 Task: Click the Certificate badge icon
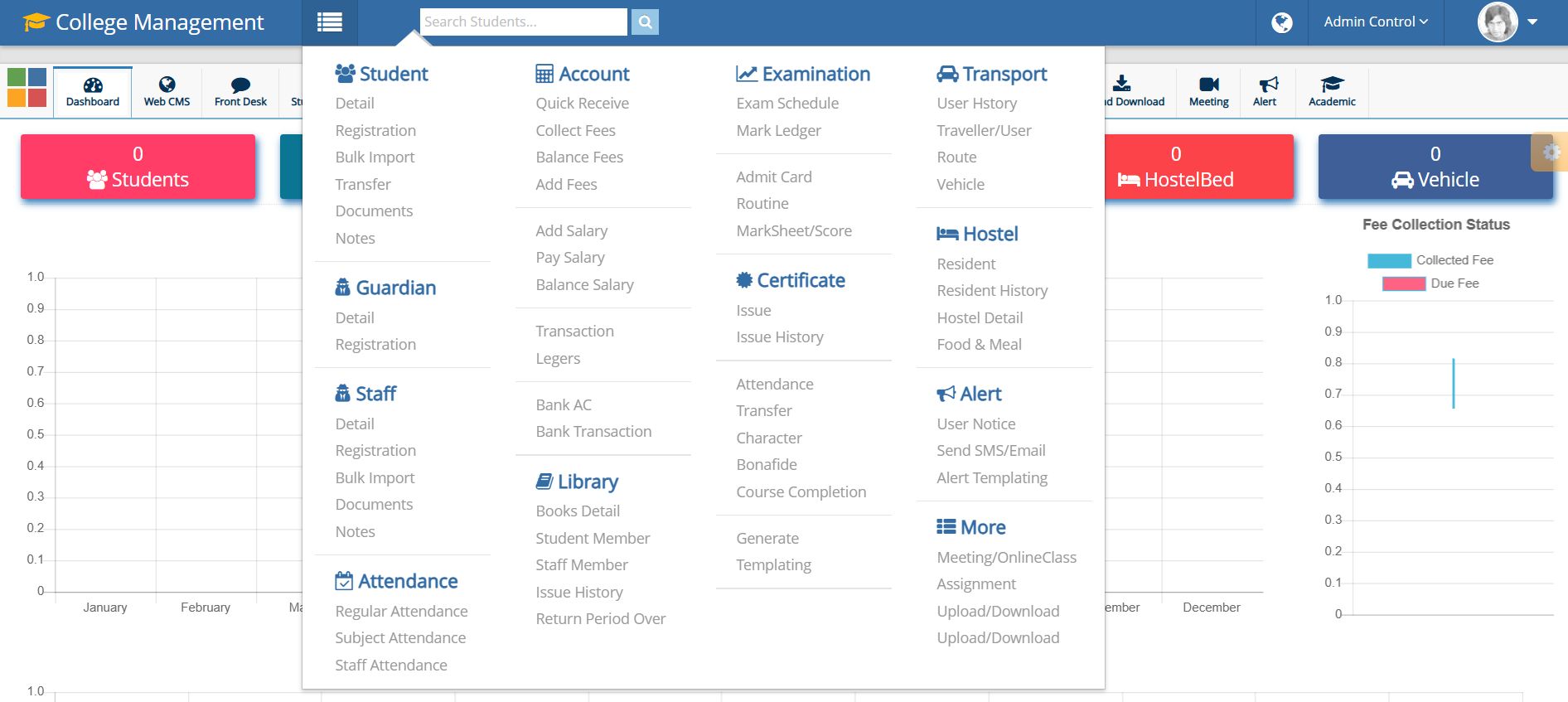[744, 280]
